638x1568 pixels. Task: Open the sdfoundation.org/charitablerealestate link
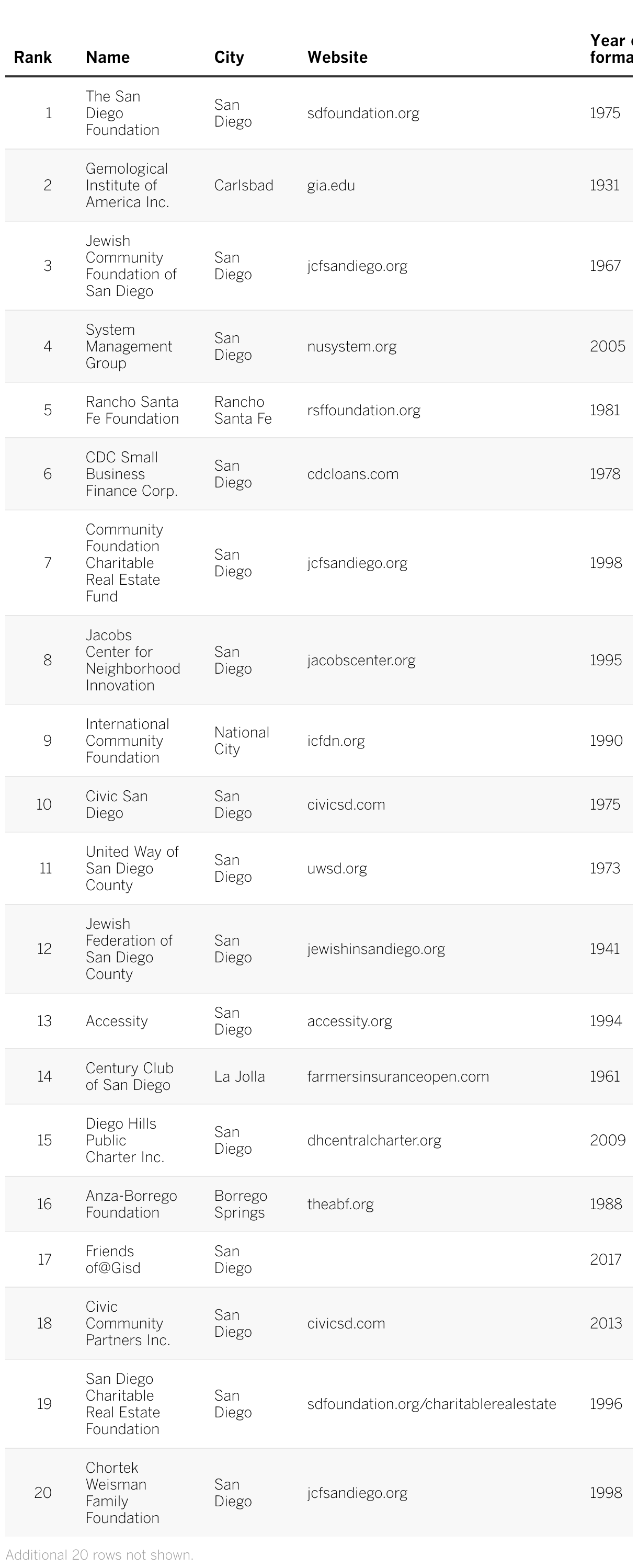coord(431,1404)
